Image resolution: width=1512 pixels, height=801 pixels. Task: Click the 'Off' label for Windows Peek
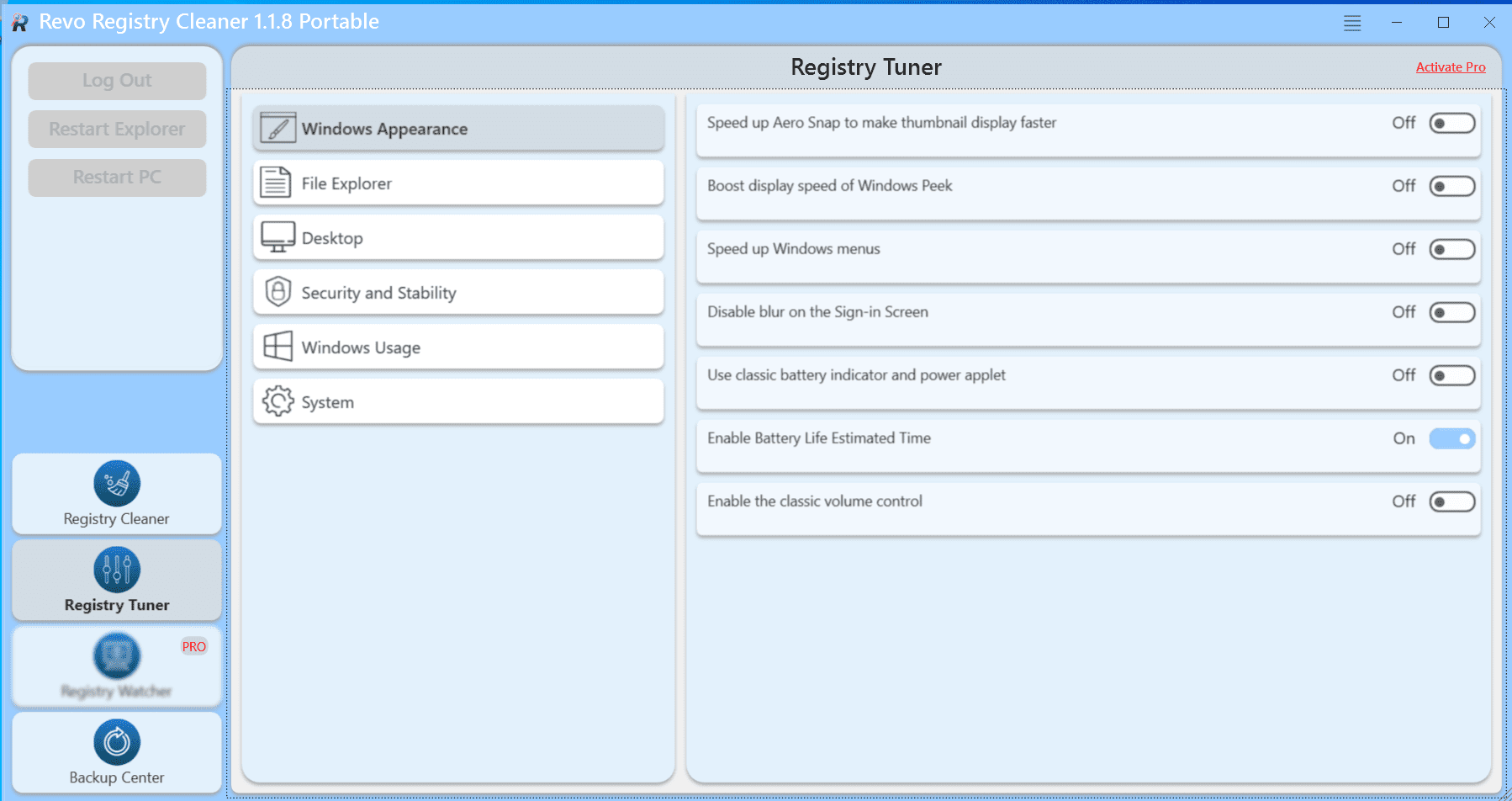click(x=1404, y=186)
